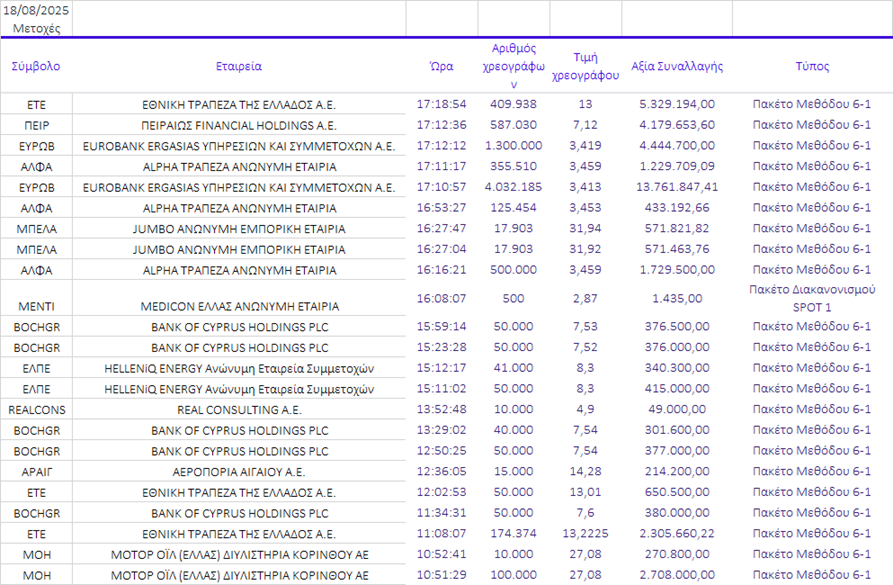893x585 pixels.
Task: Select the time cell 16:27:47
Action: tap(441, 228)
